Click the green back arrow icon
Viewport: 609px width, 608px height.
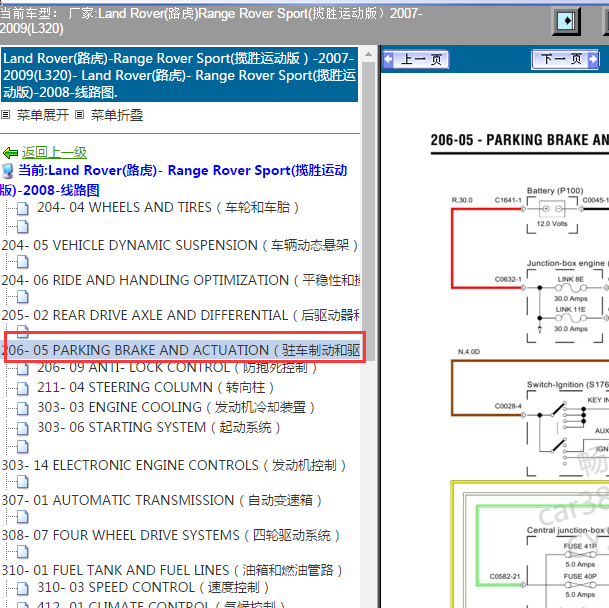pyautogui.click(x=10, y=153)
